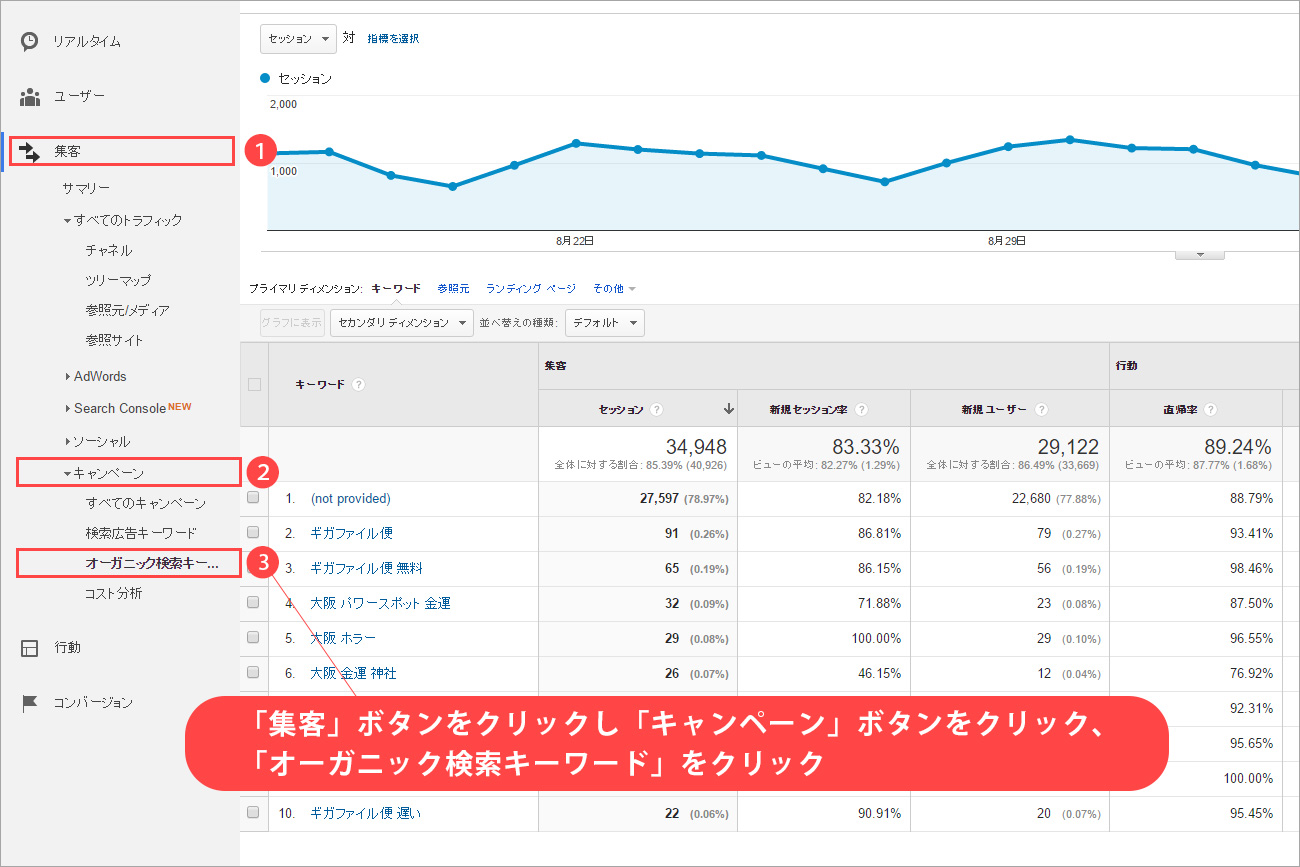Click the Realtime clock icon in sidebar

tap(30, 41)
